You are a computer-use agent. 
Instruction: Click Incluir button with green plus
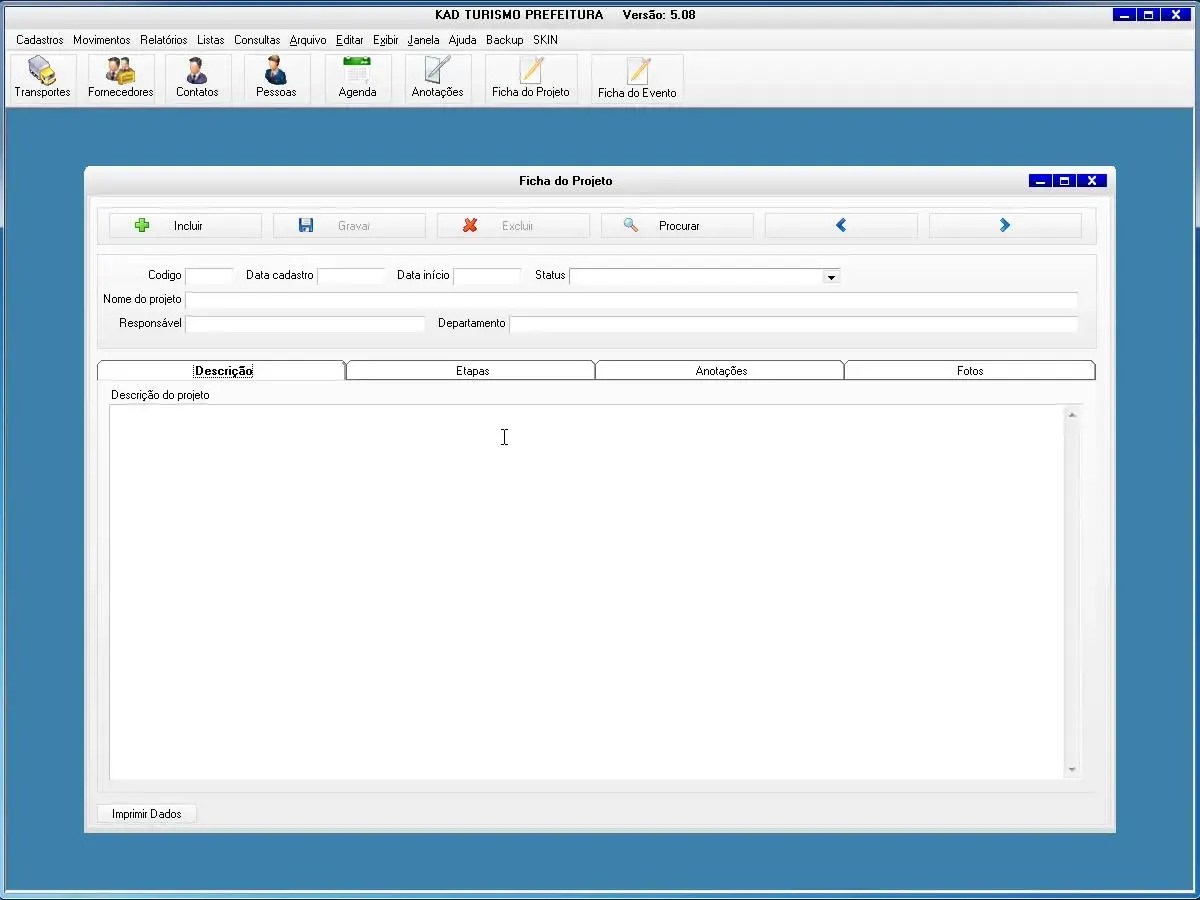pos(186,226)
